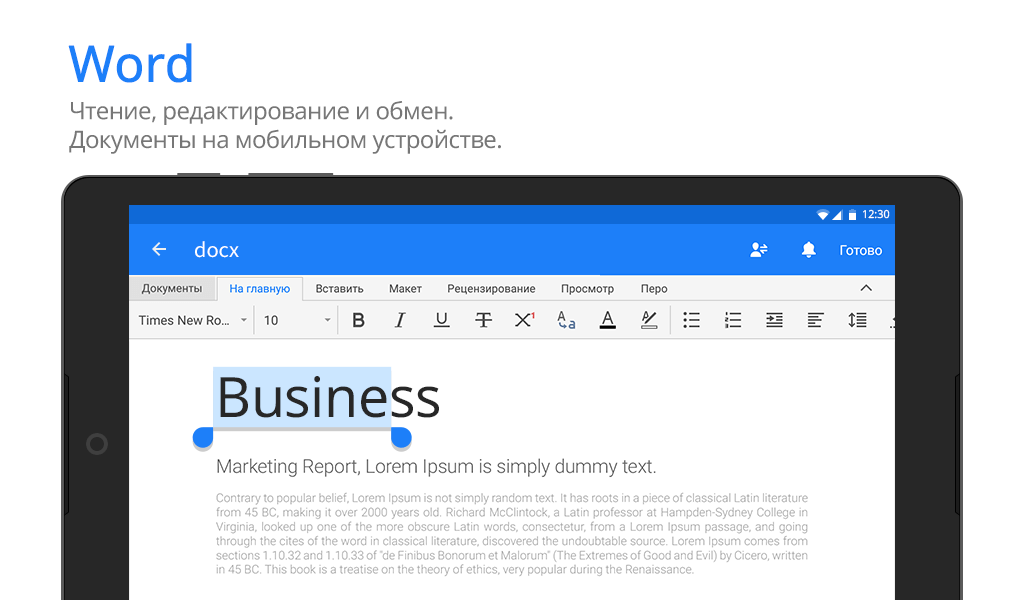
Task: Apply superscript formatting
Action: coord(524,319)
